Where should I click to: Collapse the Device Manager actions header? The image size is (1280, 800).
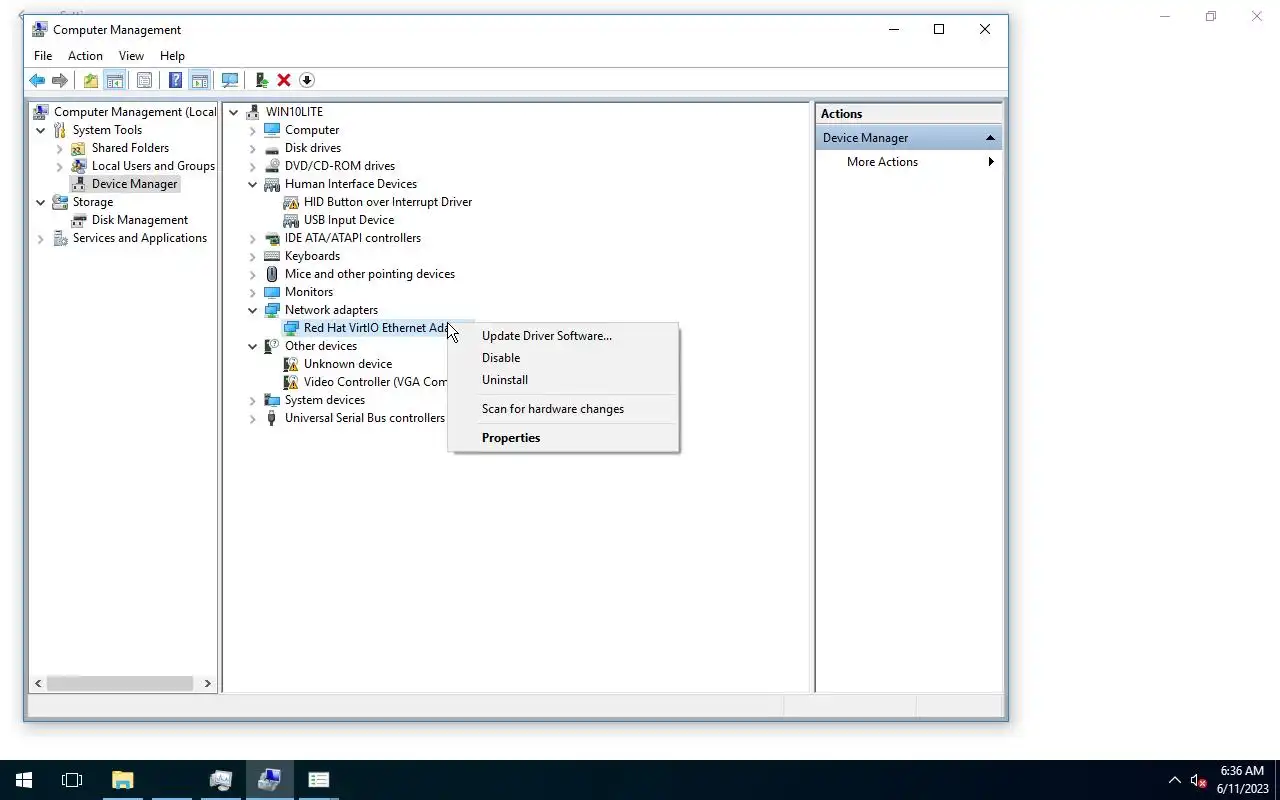point(990,138)
